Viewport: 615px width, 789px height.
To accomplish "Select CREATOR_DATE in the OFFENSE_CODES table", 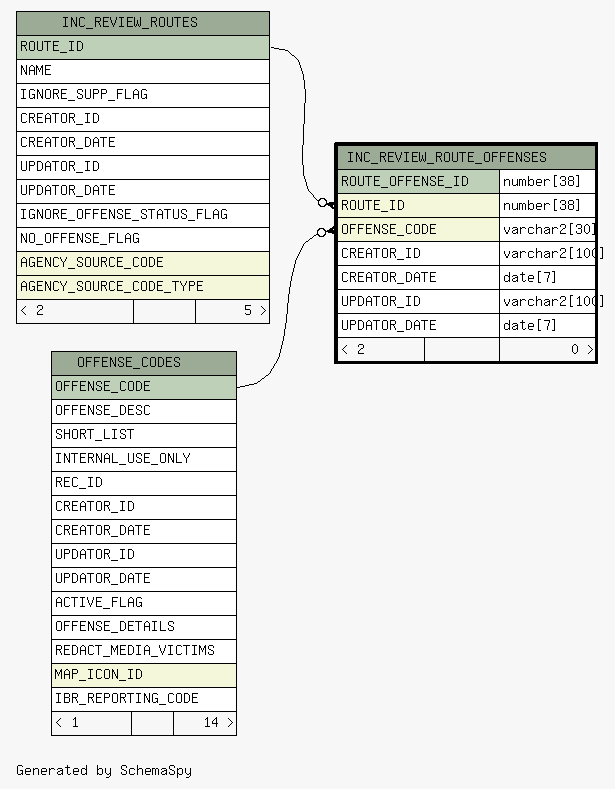I will [144, 531].
